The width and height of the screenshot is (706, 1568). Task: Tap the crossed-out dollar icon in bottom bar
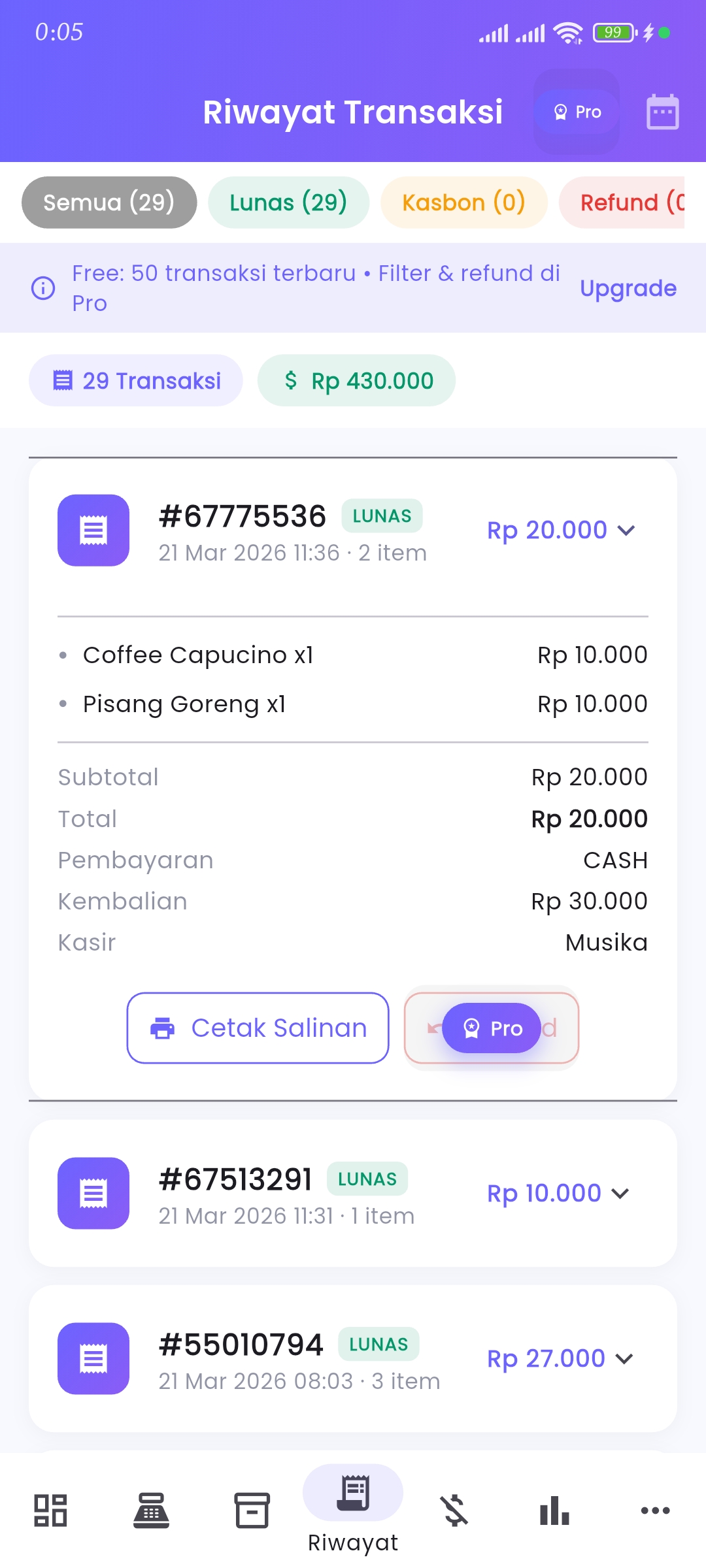point(454,1511)
